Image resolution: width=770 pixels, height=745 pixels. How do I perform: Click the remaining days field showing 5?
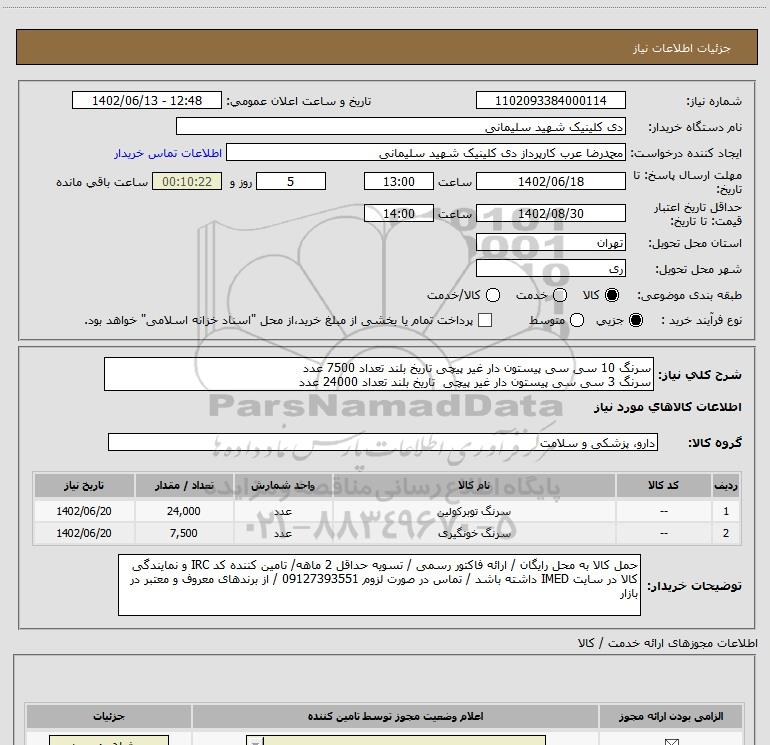point(291,181)
